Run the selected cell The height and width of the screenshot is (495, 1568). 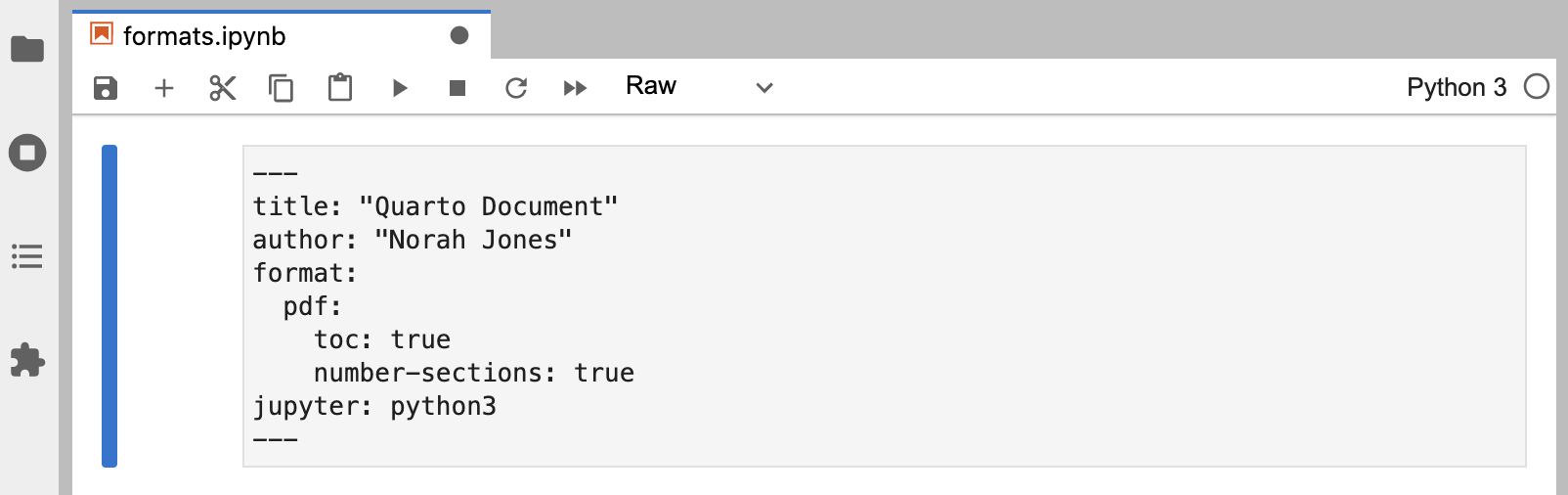pos(399,88)
